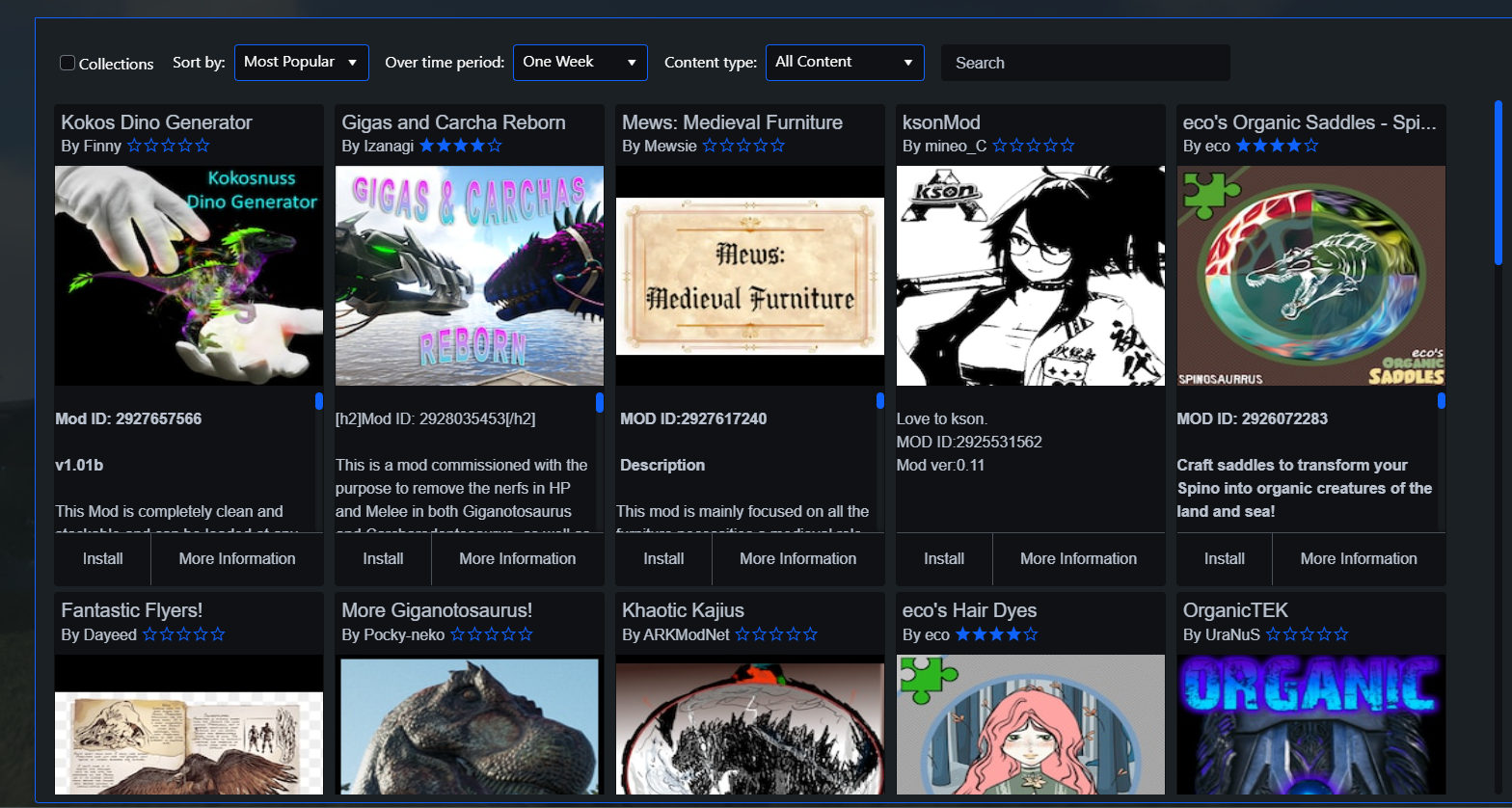1512x808 pixels.
Task: Open the All Content type dropdown
Action: [x=845, y=62]
